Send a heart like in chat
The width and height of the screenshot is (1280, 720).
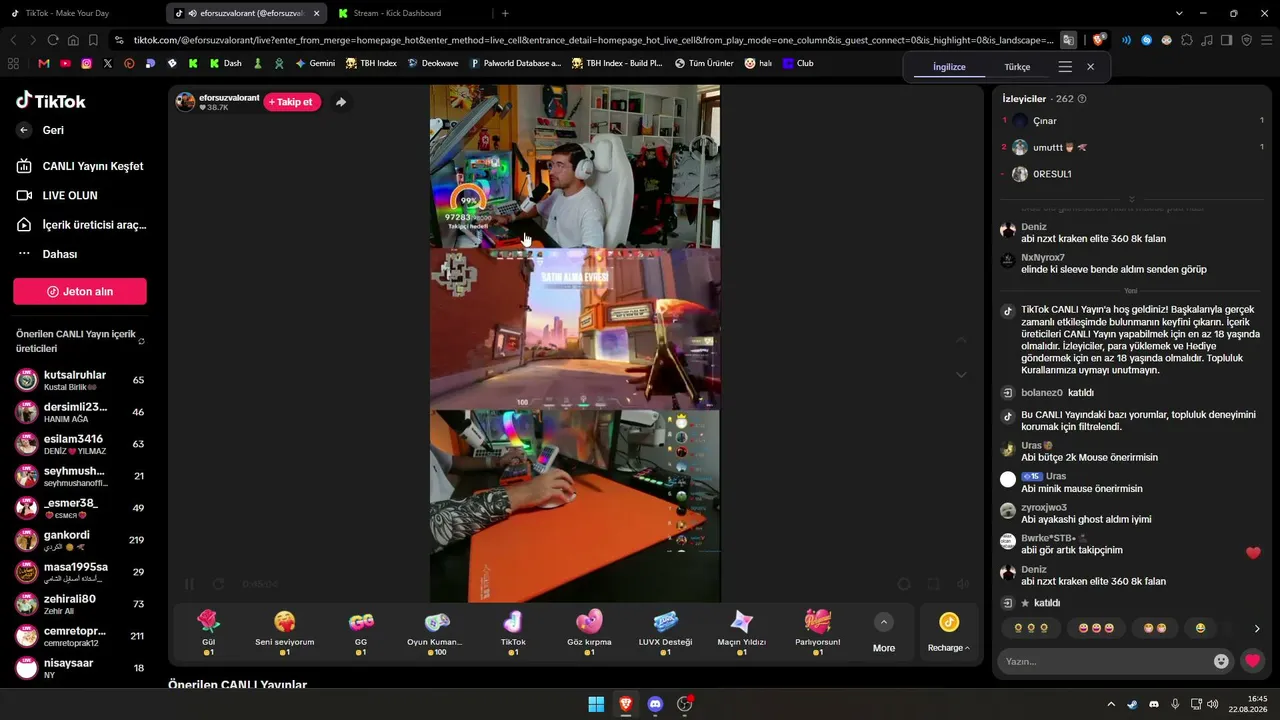(x=1252, y=661)
